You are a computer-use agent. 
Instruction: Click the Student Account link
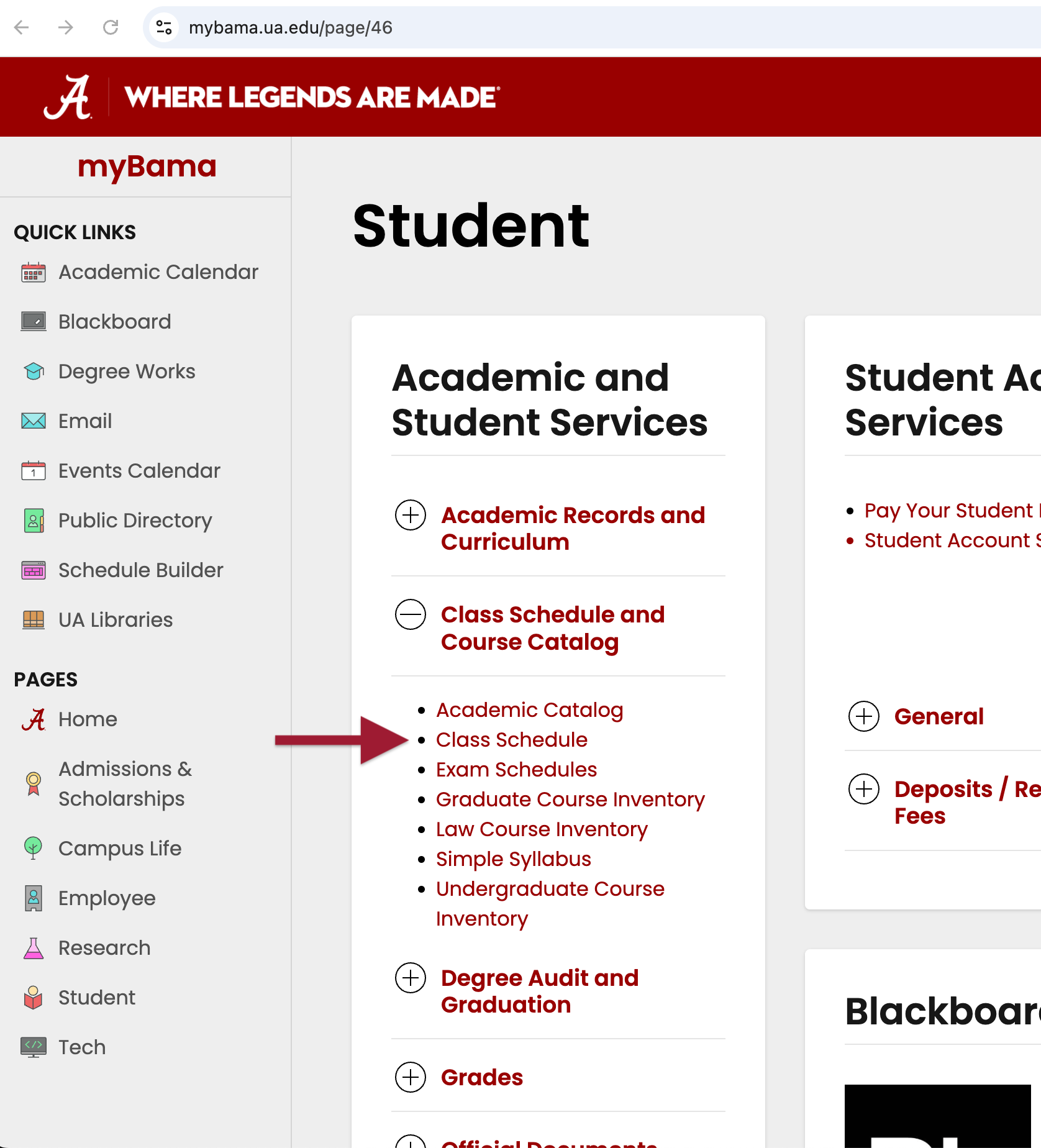point(953,540)
